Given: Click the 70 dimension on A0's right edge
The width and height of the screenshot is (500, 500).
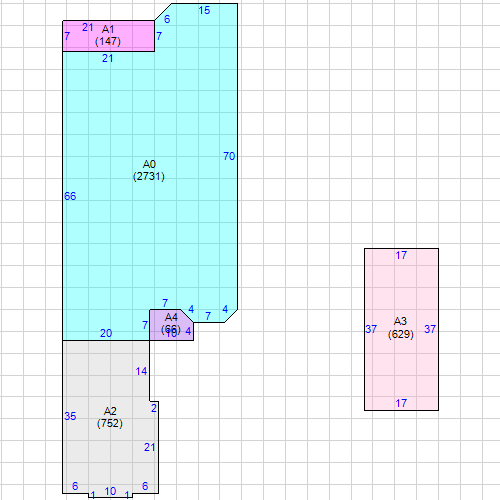Looking at the screenshot, I should click(x=229, y=156).
